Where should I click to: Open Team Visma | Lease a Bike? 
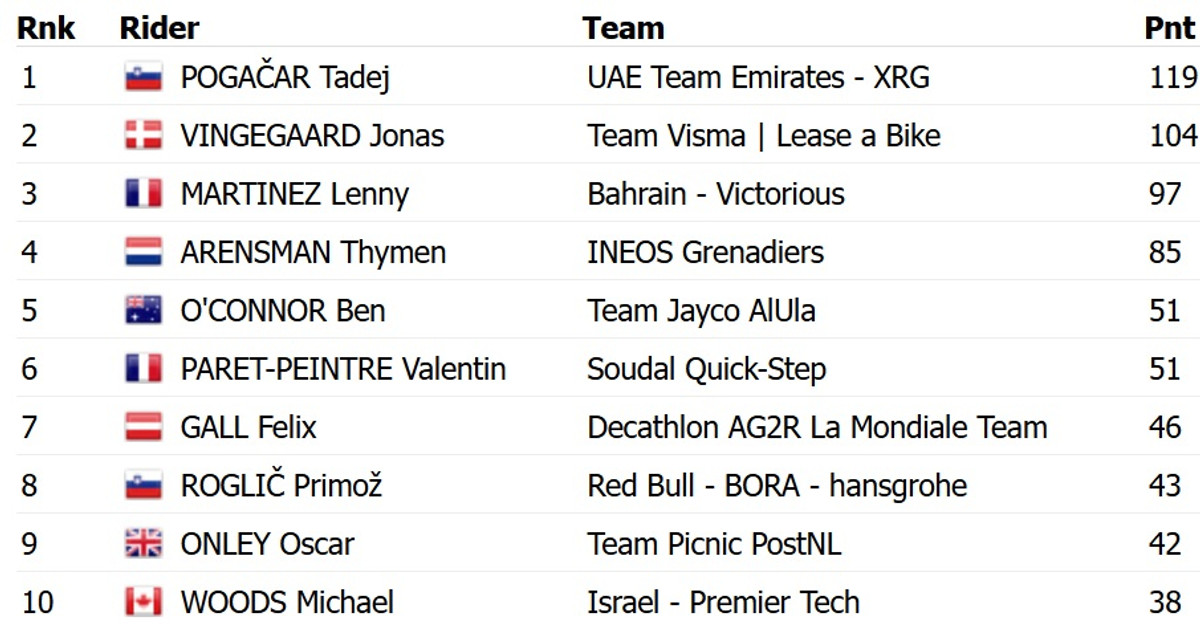click(x=764, y=135)
